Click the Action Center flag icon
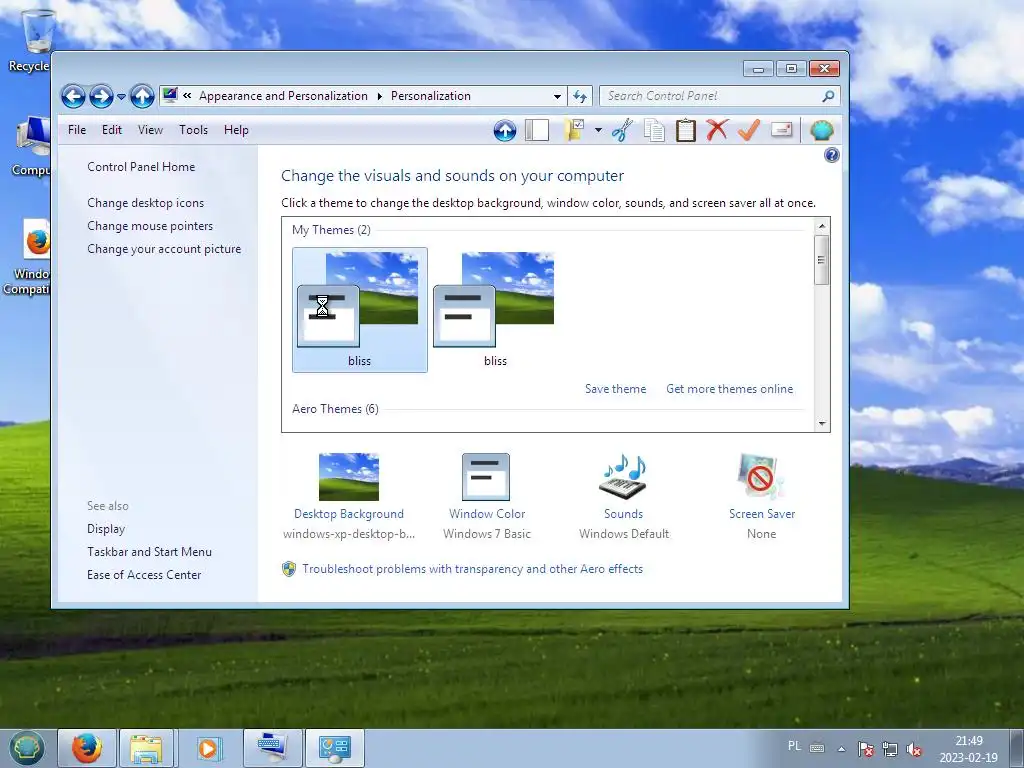Image resolution: width=1024 pixels, height=768 pixels. click(866, 749)
